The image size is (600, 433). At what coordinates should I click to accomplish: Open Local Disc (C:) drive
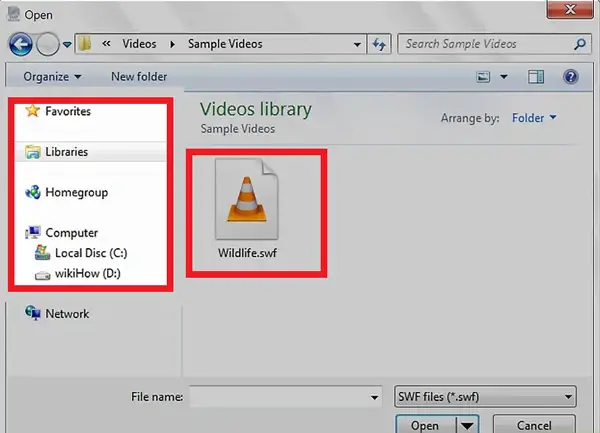(91, 253)
